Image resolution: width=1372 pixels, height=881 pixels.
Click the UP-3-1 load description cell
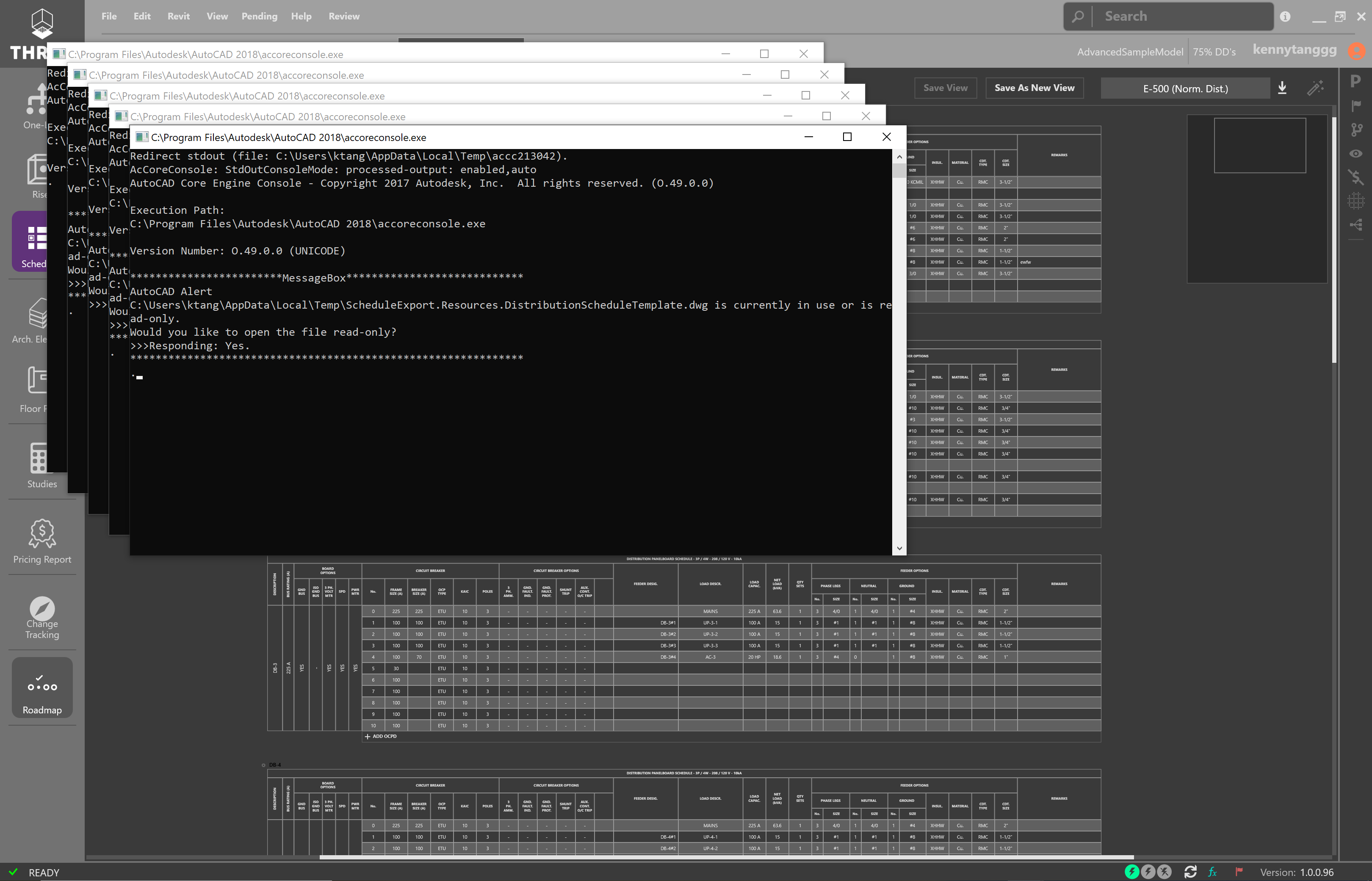pos(710,622)
